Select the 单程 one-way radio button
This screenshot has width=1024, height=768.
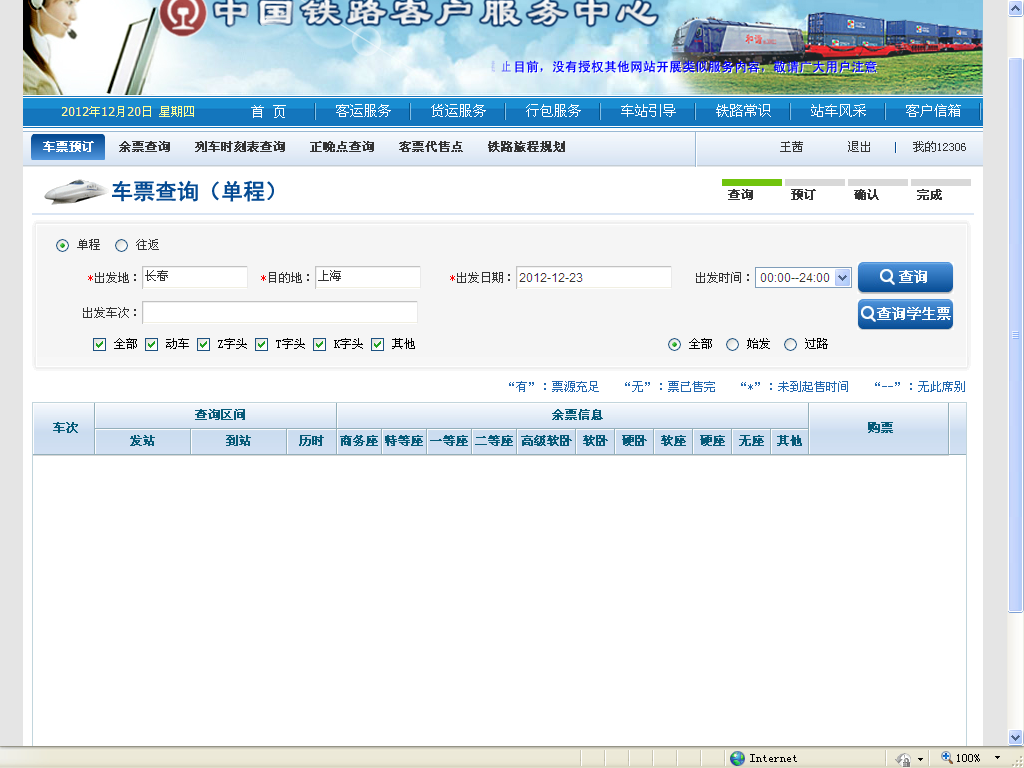[62, 246]
